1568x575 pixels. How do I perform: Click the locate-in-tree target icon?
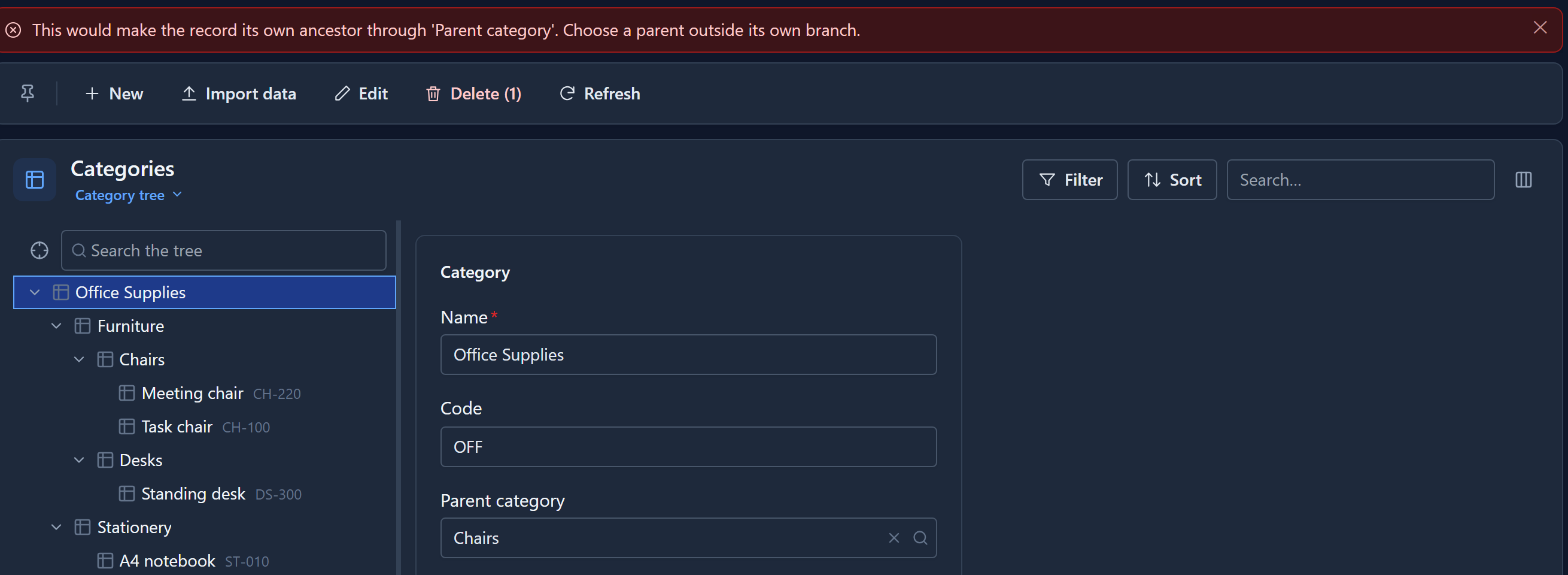click(x=39, y=250)
